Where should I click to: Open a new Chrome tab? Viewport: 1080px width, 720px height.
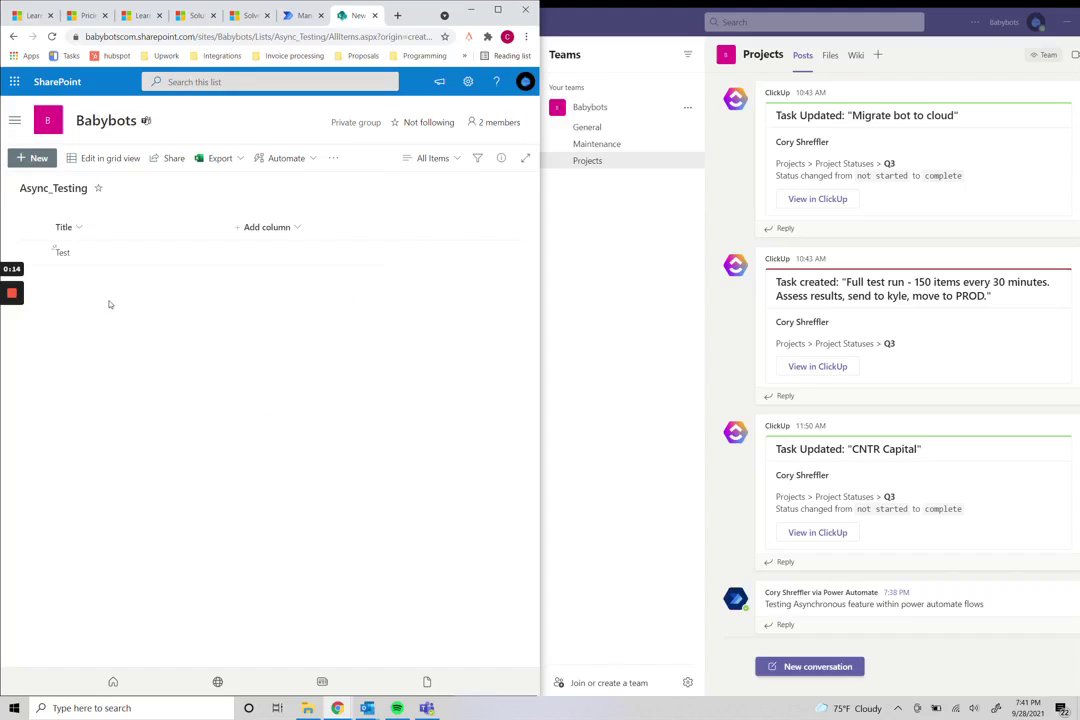tap(397, 15)
